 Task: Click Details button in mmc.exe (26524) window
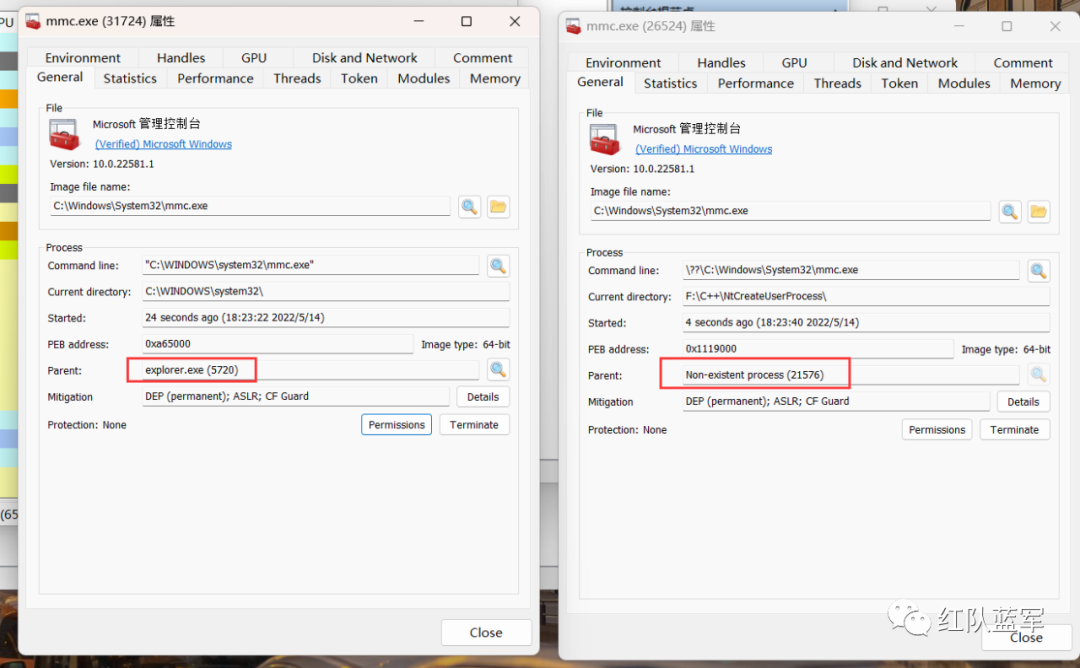click(x=1023, y=401)
